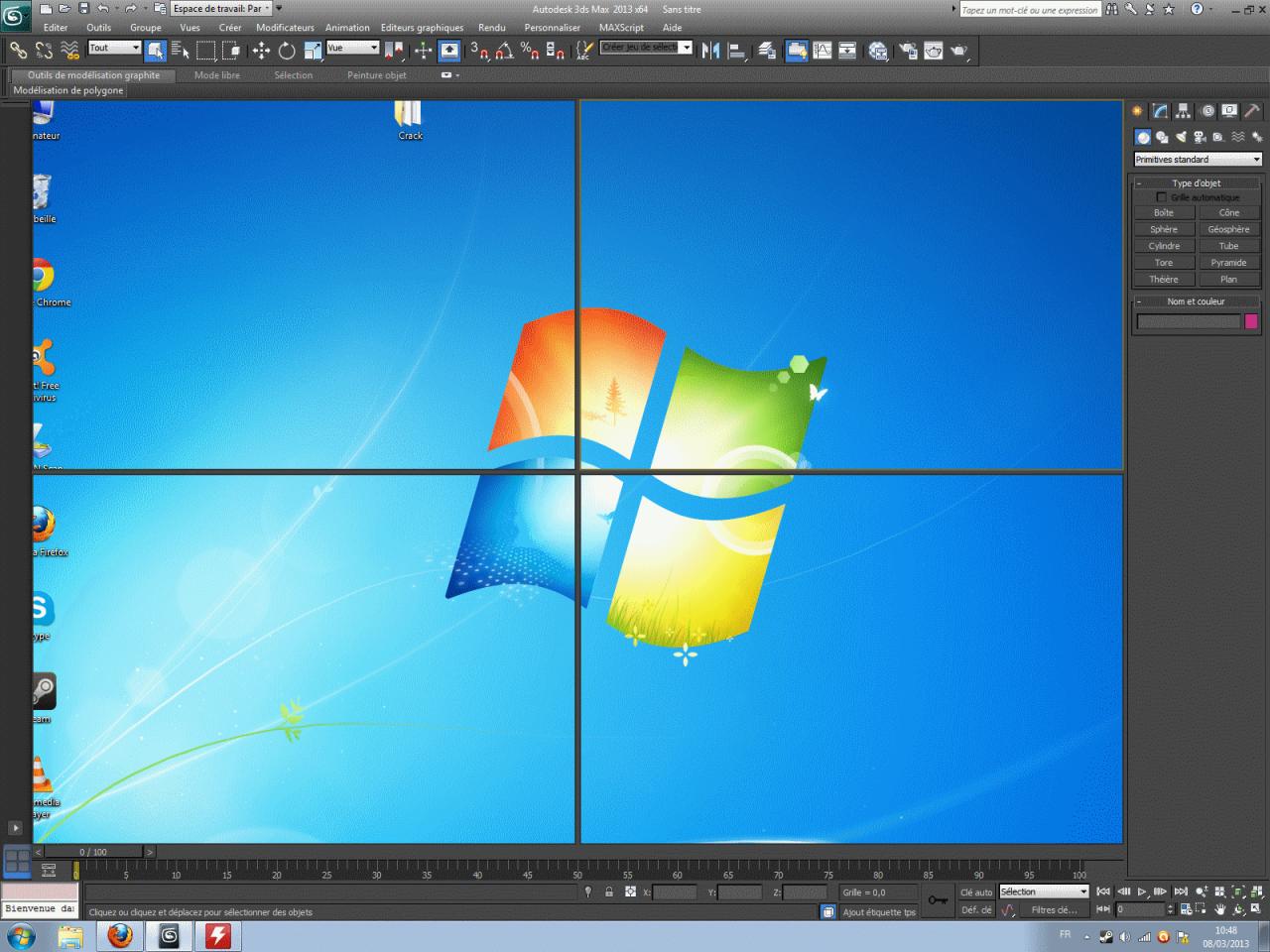Enable the Grille automatique checkbox
Image resolution: width=1270 pixels, height=952 pixels.
(x=1162, y=197)
